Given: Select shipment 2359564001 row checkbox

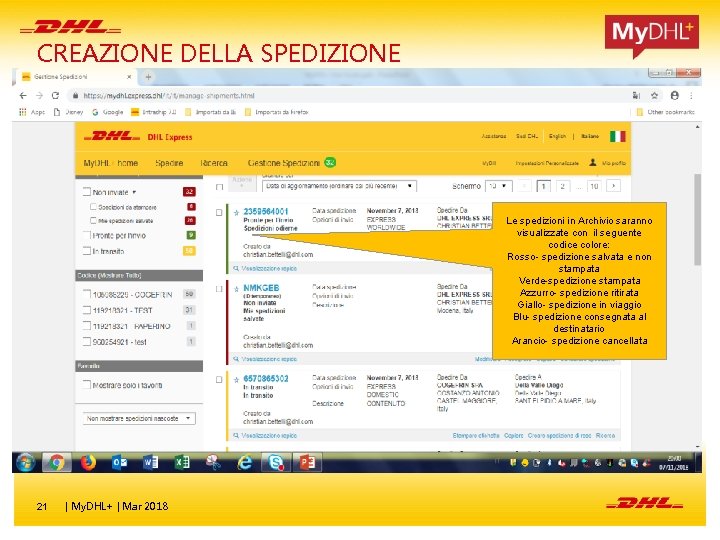Looking at the screenshot, I should coord(219,213).
